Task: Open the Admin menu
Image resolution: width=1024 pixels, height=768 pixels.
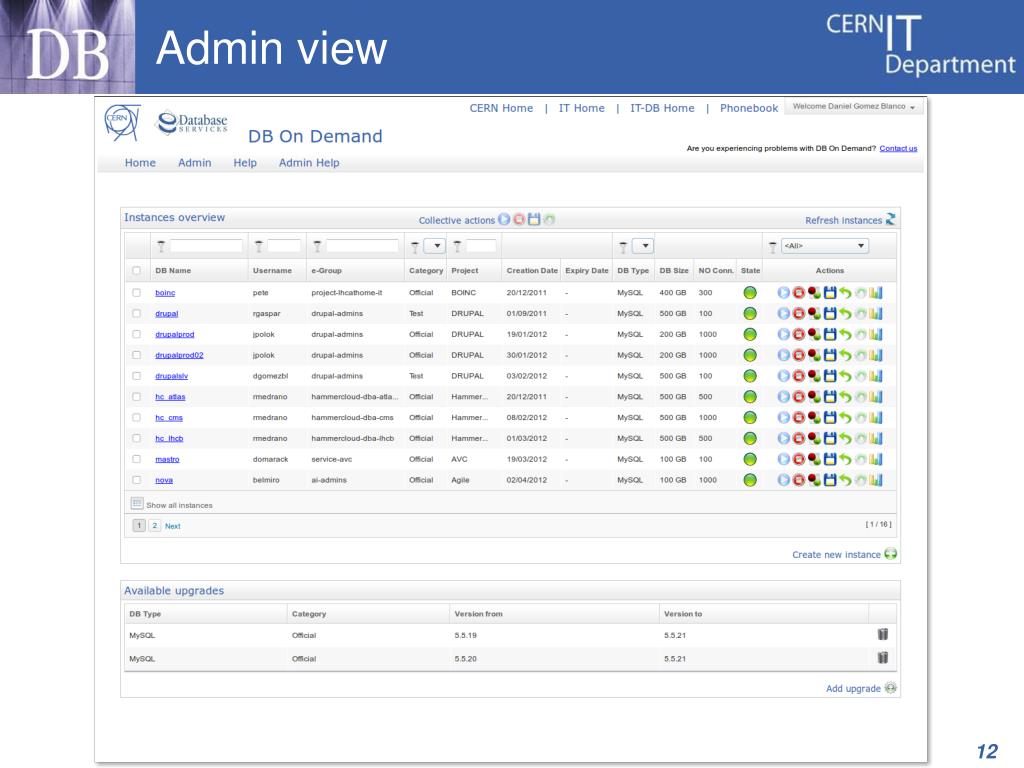Action: 195,163
